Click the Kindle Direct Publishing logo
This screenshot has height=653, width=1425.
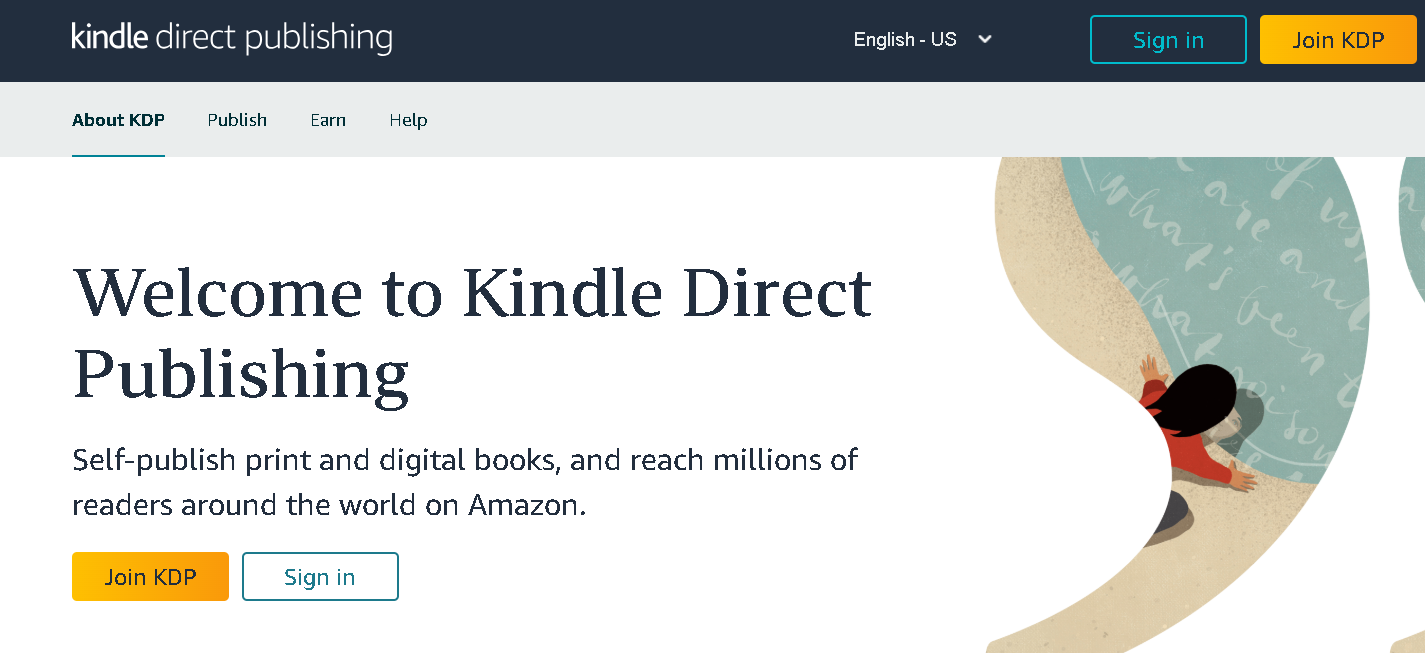click(231, 38)
